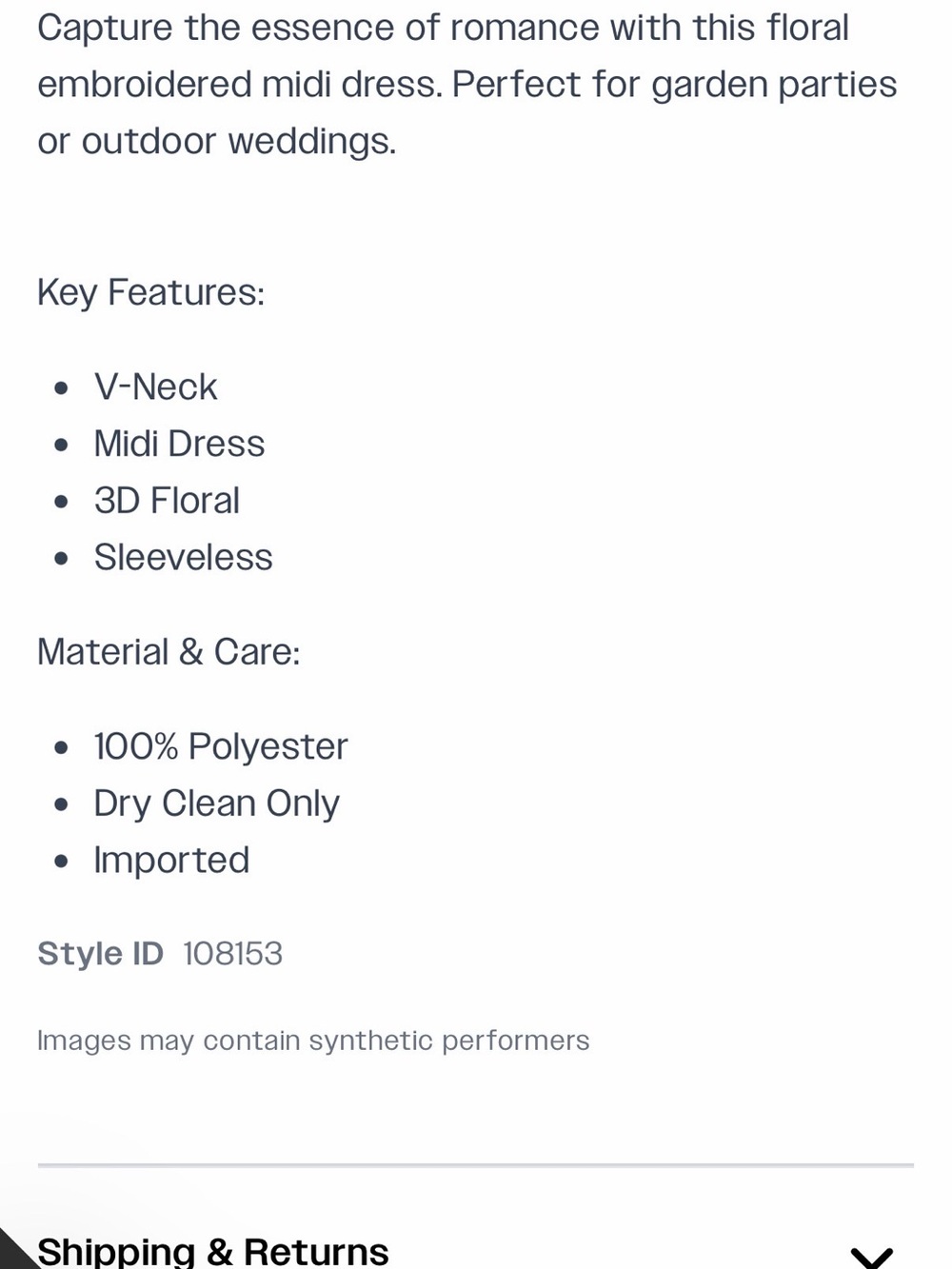Click the 100% Polyester list item

(x=221, y=747)
